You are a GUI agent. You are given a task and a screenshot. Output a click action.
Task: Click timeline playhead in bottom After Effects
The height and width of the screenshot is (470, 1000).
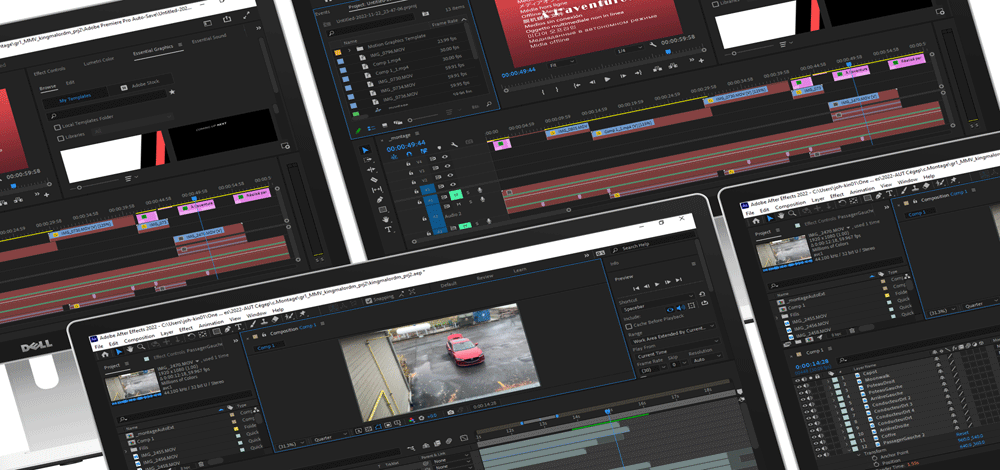[608, 412]
